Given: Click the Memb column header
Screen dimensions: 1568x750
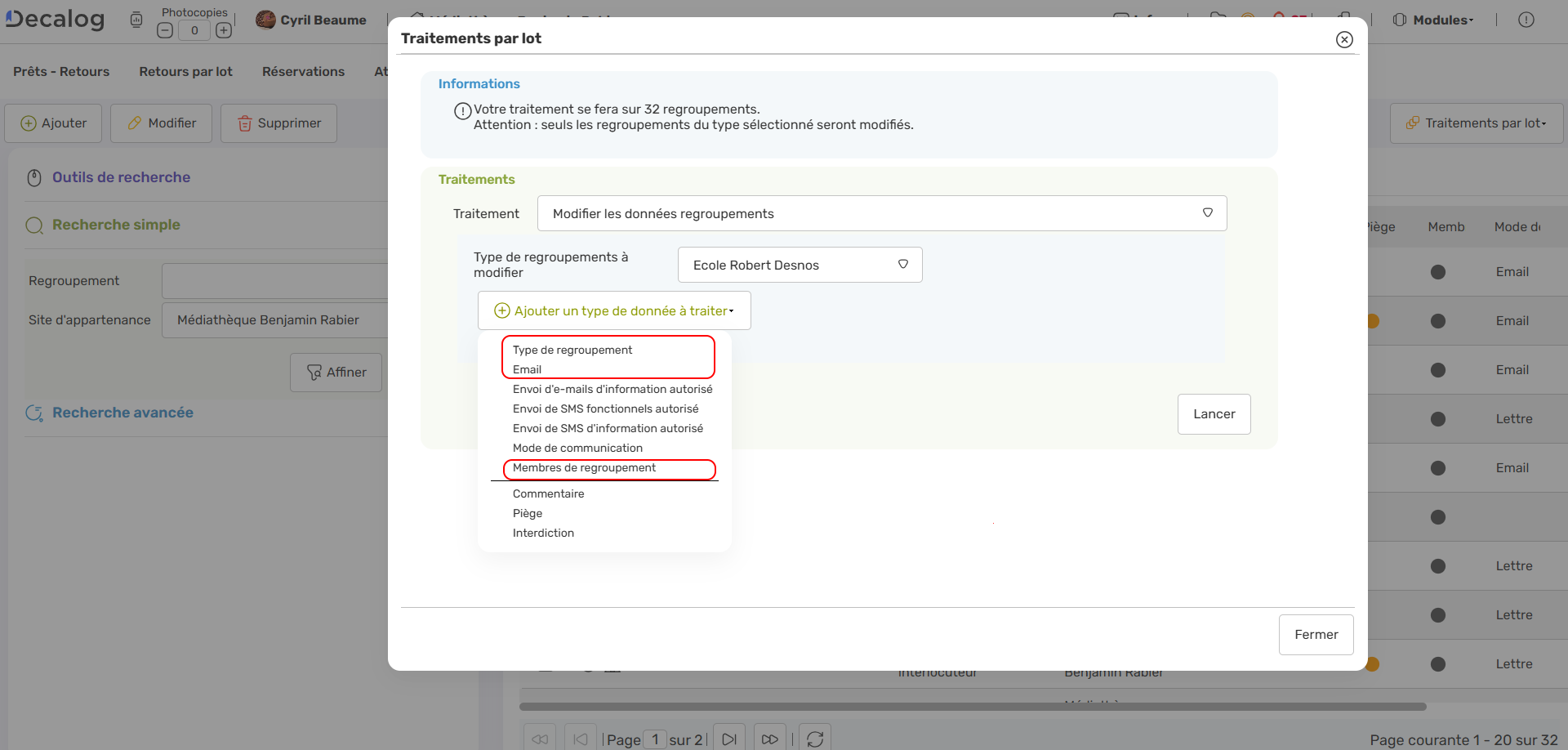Looking at the screenshot, I should (x=1445, y=227).
